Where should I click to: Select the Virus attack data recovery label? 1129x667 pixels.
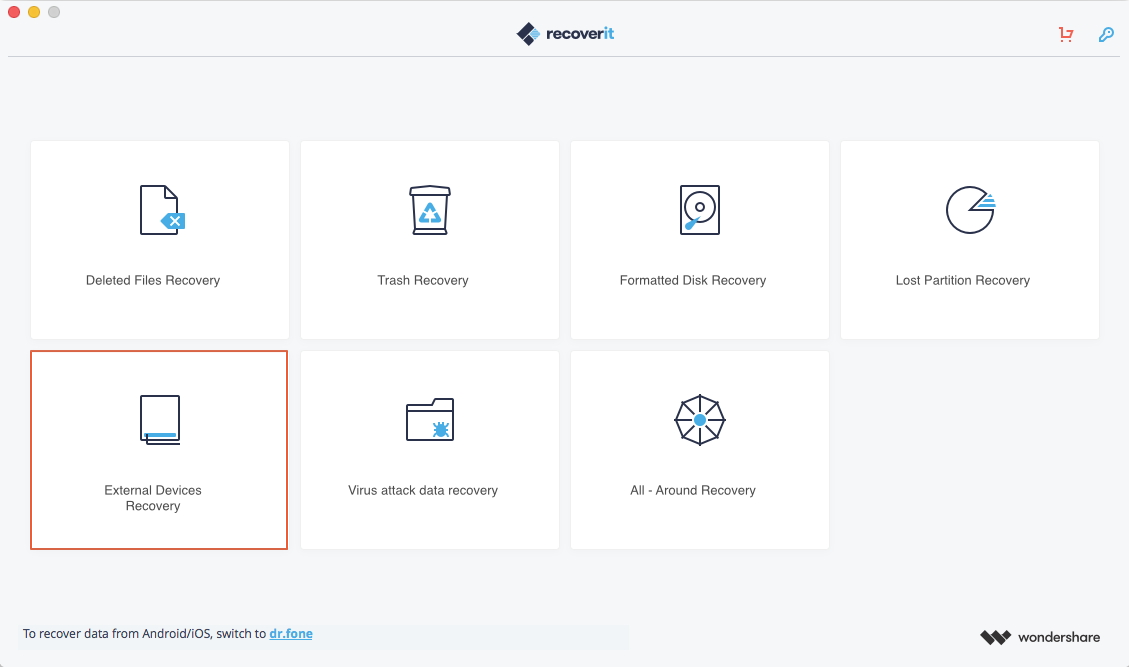[423, 491]
